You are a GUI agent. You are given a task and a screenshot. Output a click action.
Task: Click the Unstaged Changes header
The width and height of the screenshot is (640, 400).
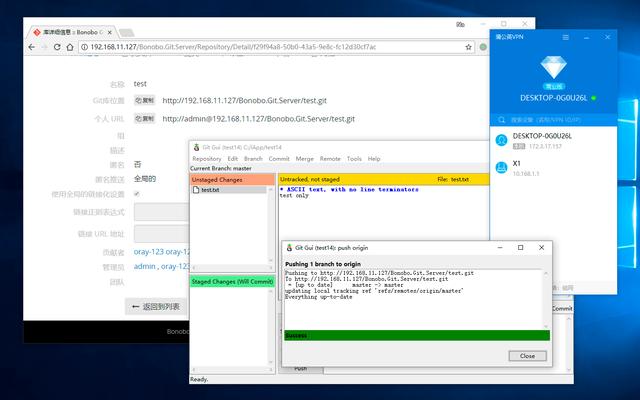point(232,180)
